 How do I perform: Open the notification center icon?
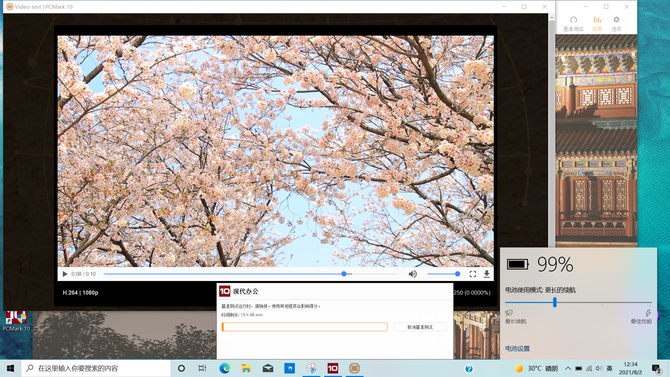[x=656, y=368]
